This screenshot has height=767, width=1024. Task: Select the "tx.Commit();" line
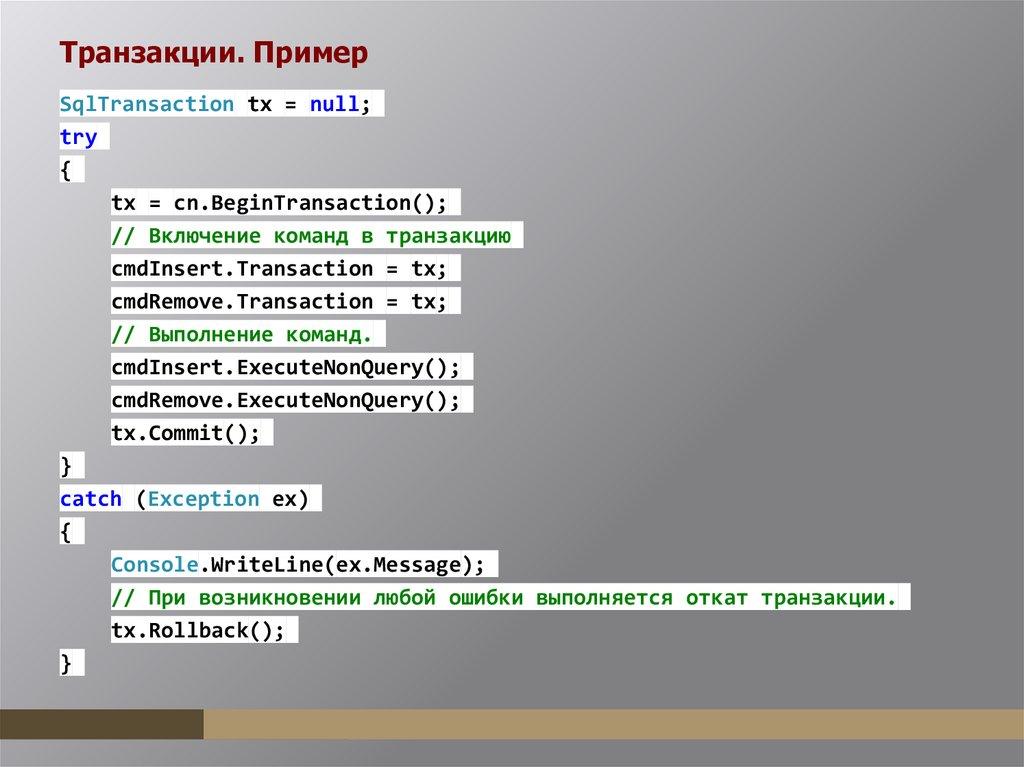pyautogui.click(x=185, y=434)
